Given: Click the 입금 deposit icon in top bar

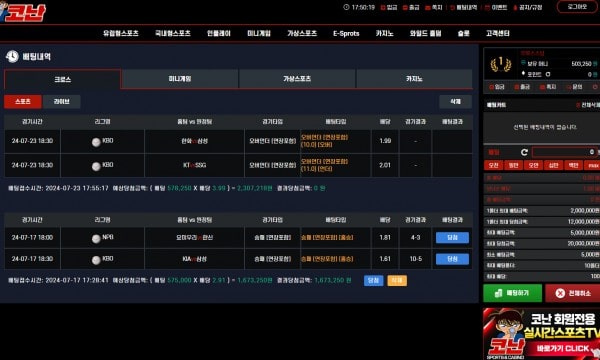Looking at the screenshot, I should tap(383, 7).
